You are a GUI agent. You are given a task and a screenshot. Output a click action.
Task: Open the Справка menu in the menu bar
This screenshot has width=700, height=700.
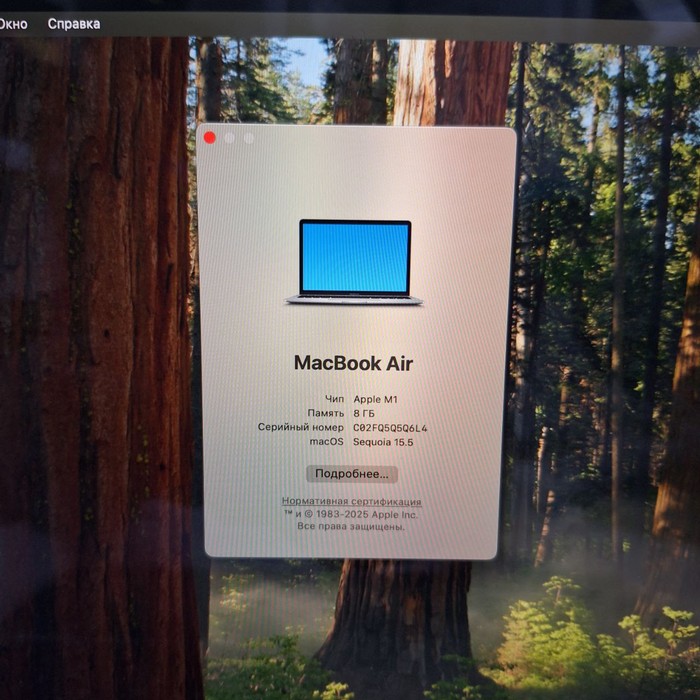point(74,24)
